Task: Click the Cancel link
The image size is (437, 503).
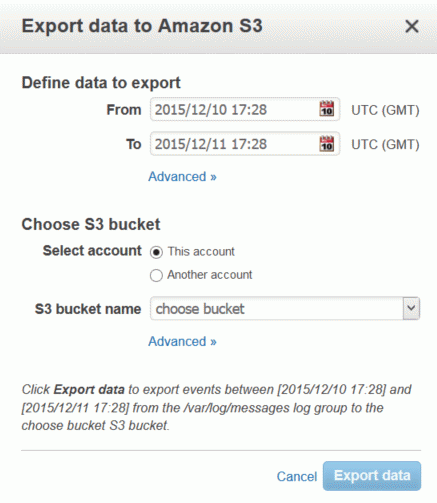Action: pyautogui.click(x=297, y=476)
